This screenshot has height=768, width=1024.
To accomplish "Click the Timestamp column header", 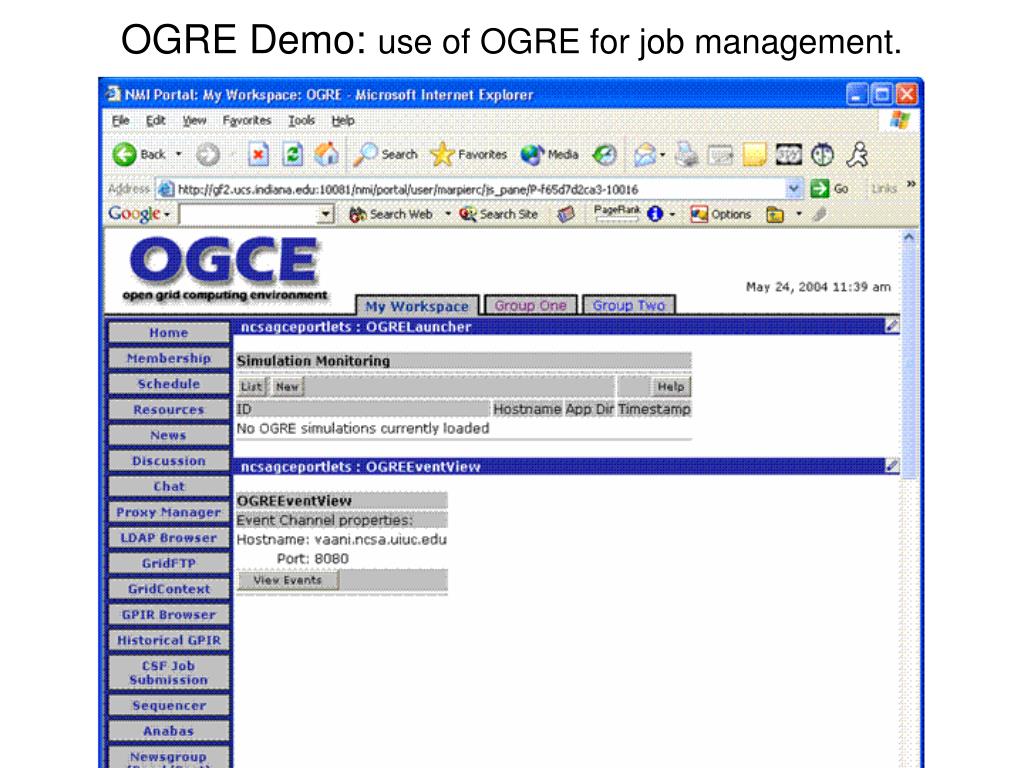I will click(654, 409).
